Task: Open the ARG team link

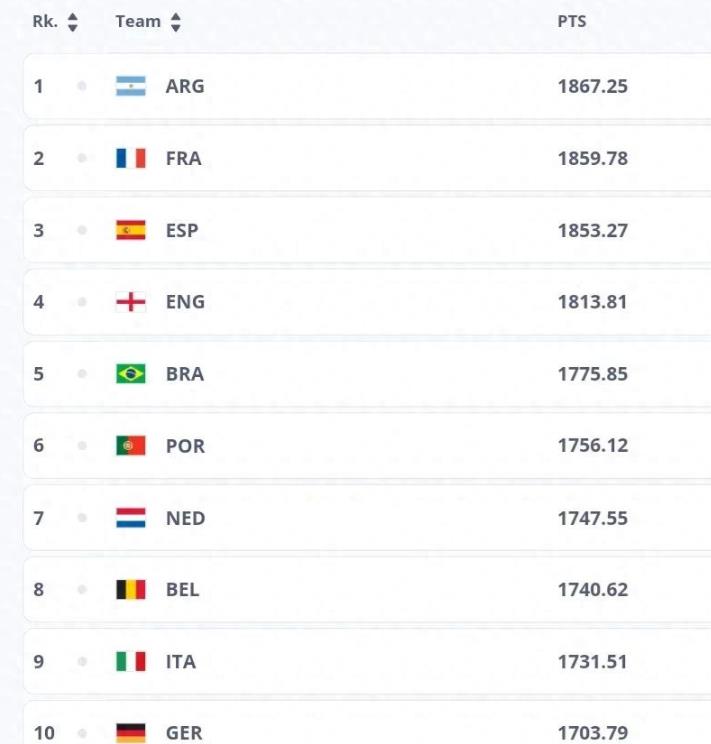Action: [185, 86]
